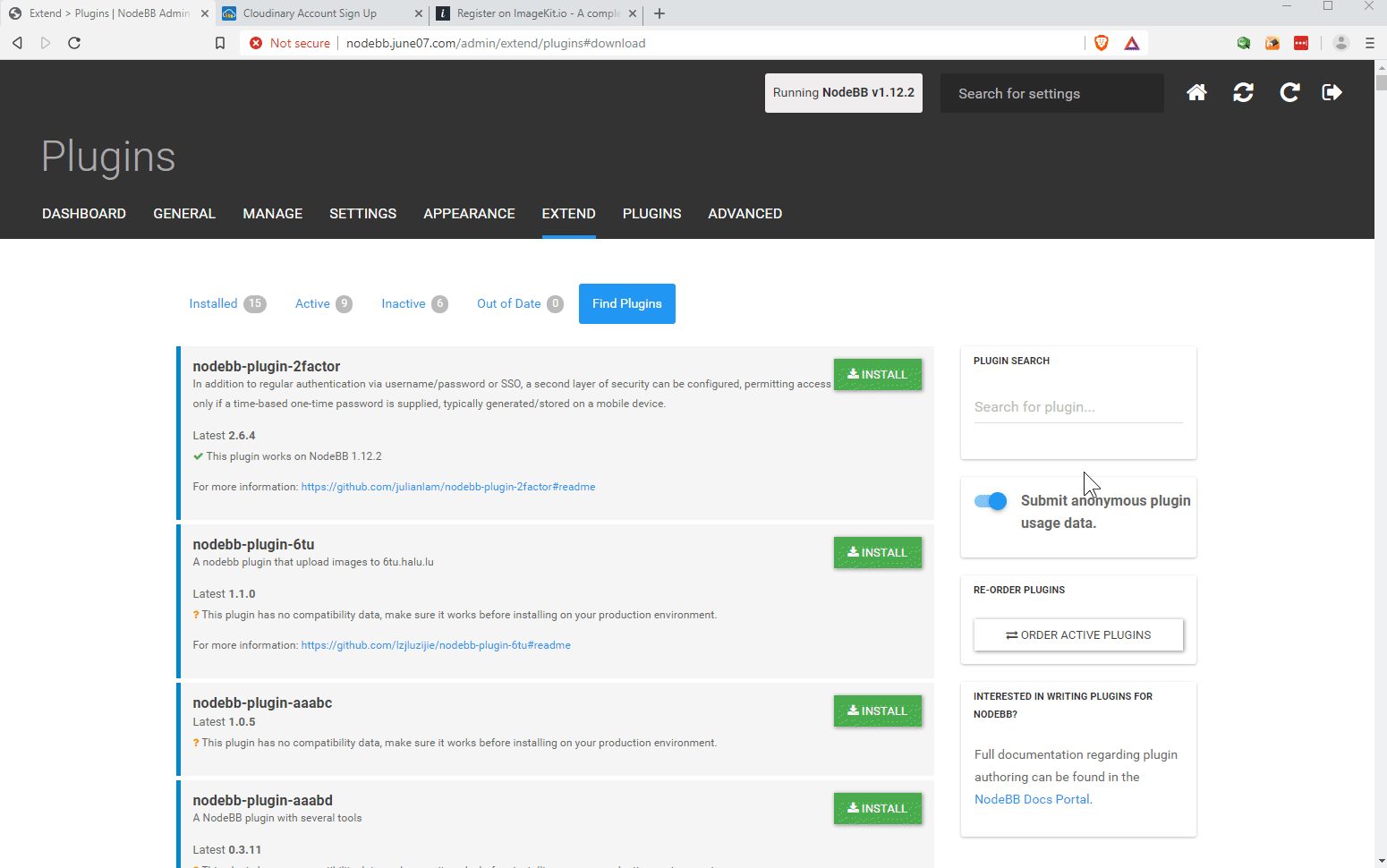Click the log out arrow icon
The image size is (1387, 868).
(x=1332, y=92)
